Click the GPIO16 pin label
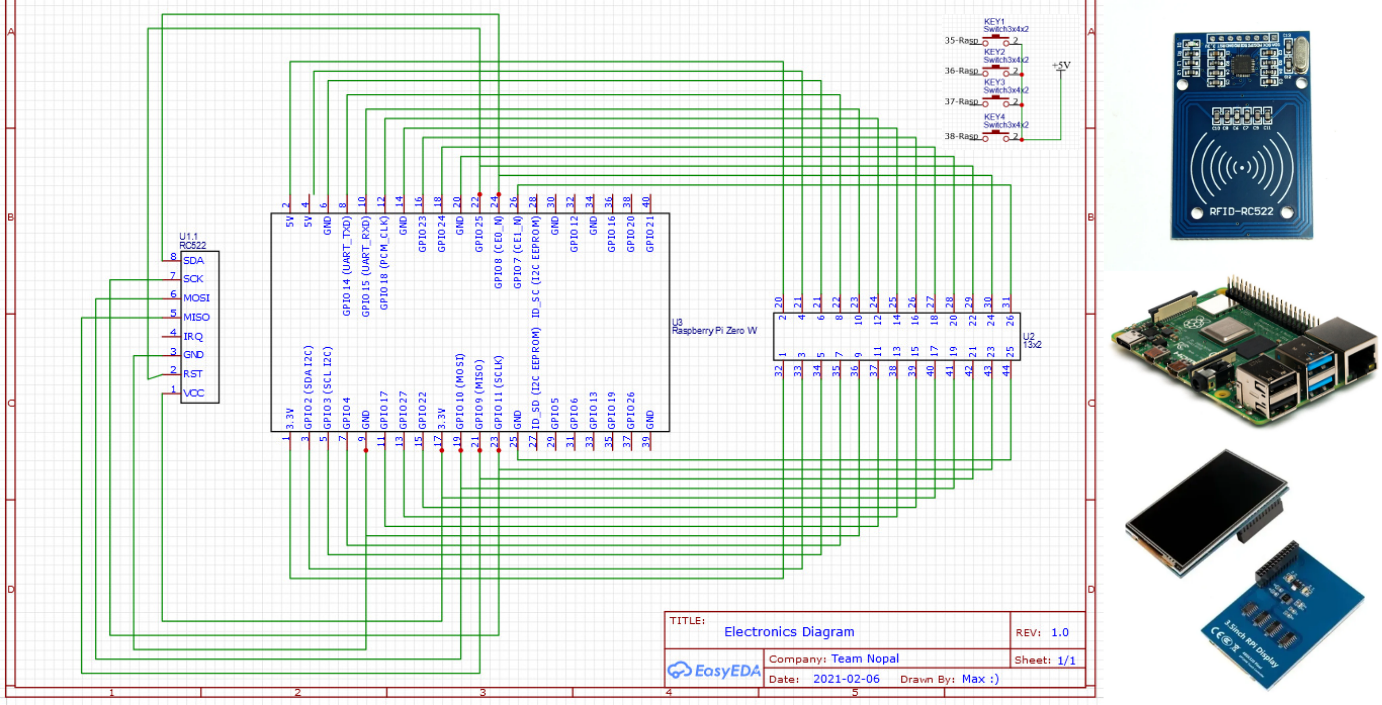1382x705 pixels. [612, 233]
